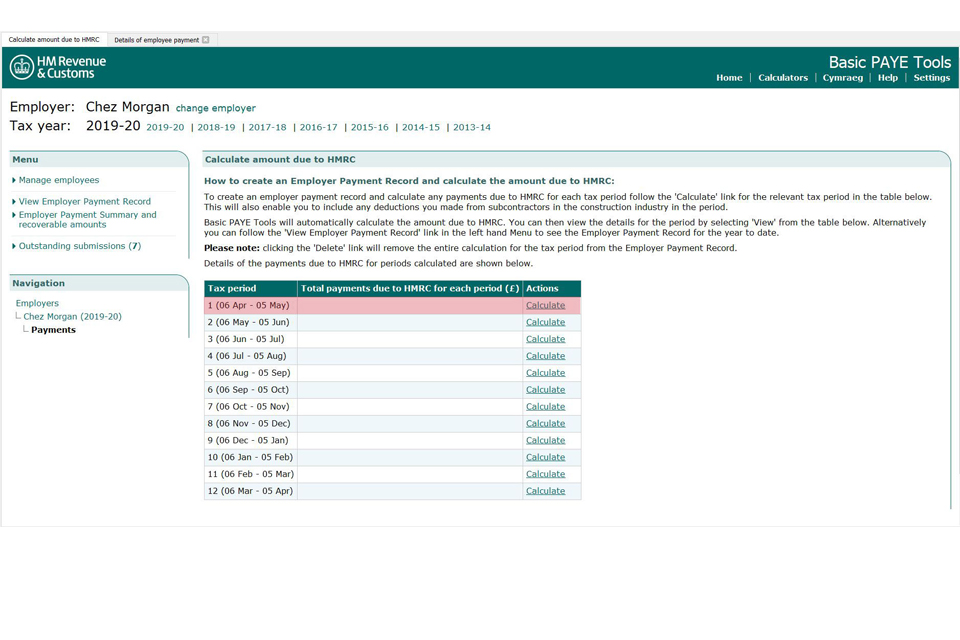Image resolution: width=960 pixels, height=640 pixels.
Task: Click the 'Actions' column header
Action: coord(552,288)
